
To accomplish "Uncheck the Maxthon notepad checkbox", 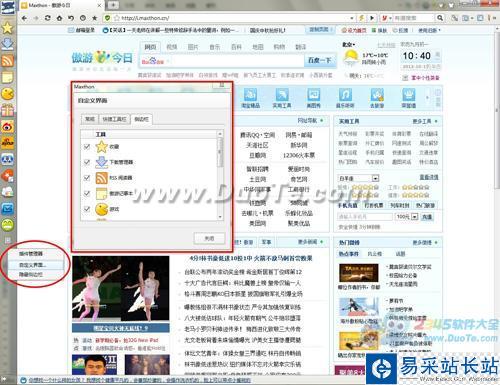I will pos(87,193).
